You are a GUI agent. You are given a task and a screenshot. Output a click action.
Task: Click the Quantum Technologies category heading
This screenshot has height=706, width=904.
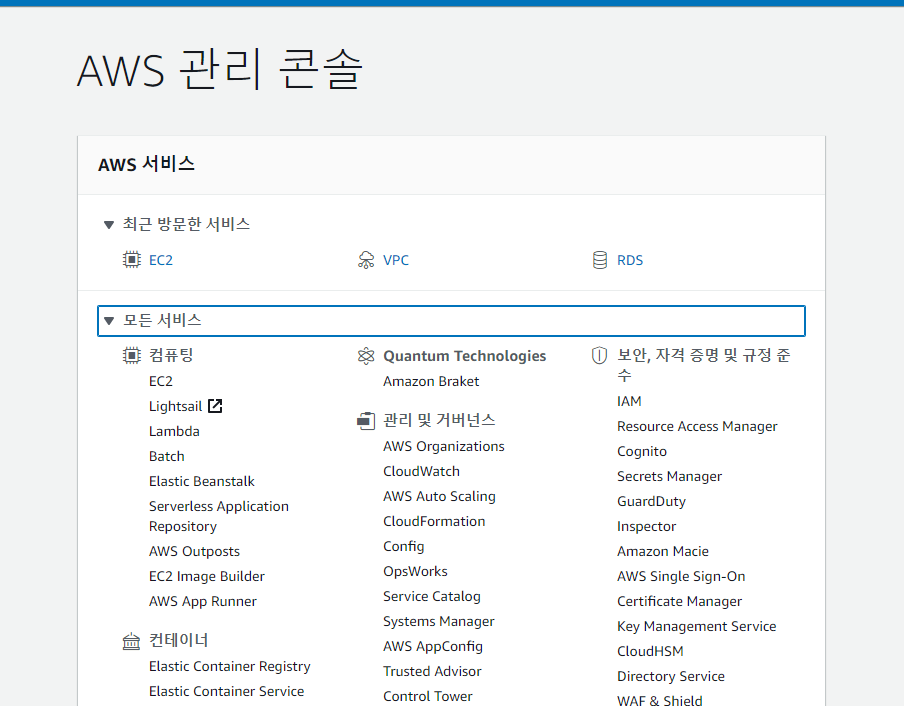pos(465,356)
